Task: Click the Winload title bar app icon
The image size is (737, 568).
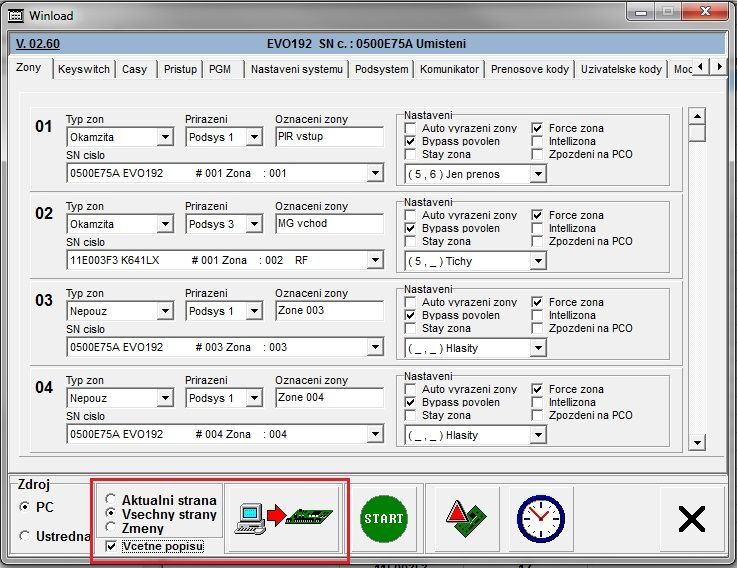Action: 15,16
